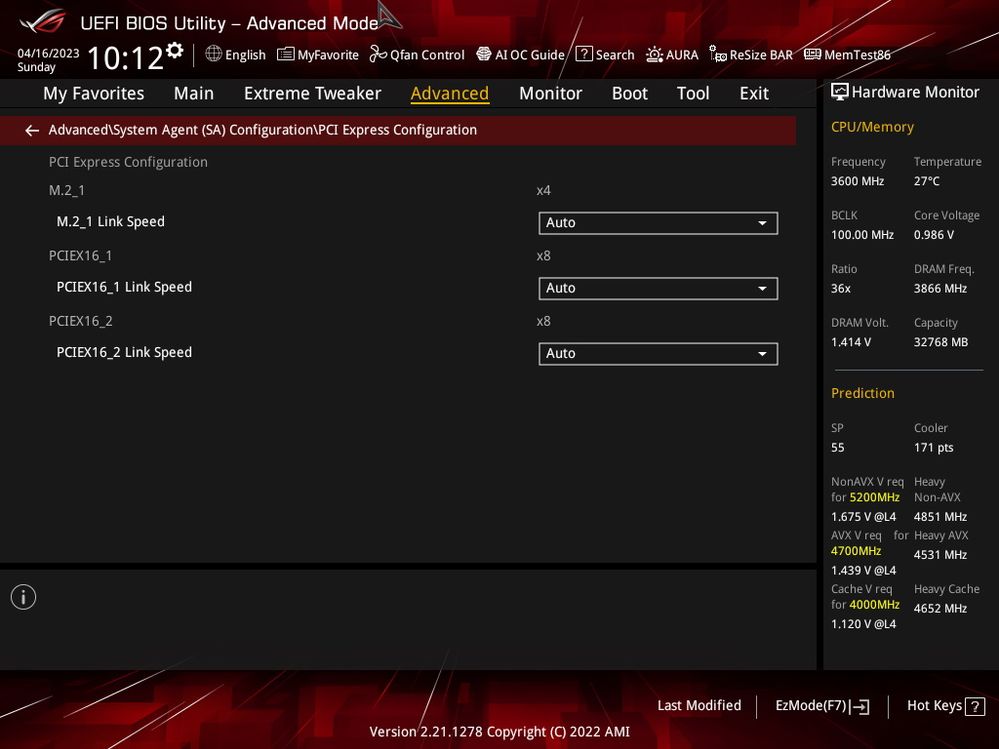
Task: Switch to the Boot tab
Action: pyautogui.click(x=629, y=93)
